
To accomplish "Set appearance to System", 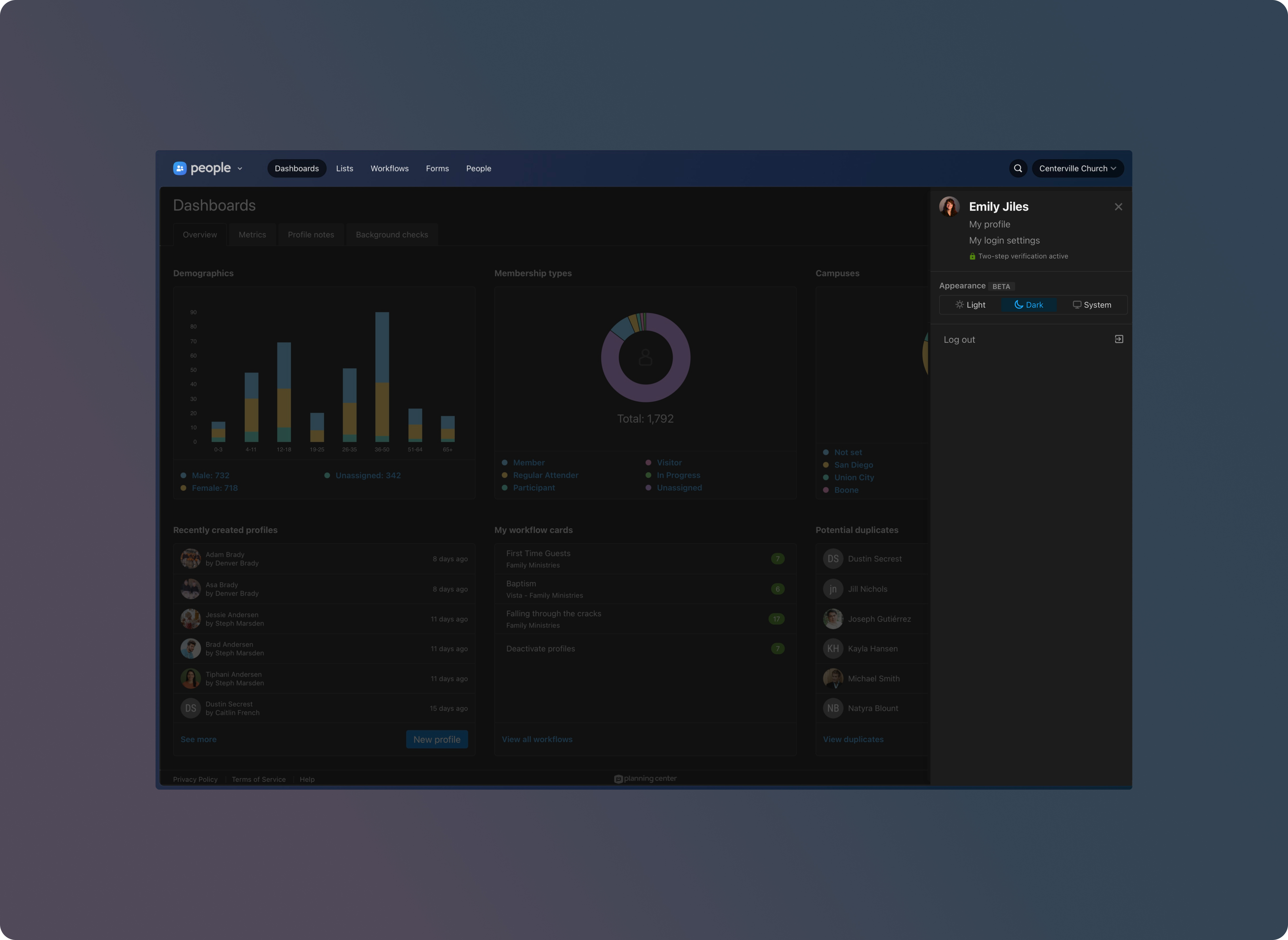I will click(1092, 305).
